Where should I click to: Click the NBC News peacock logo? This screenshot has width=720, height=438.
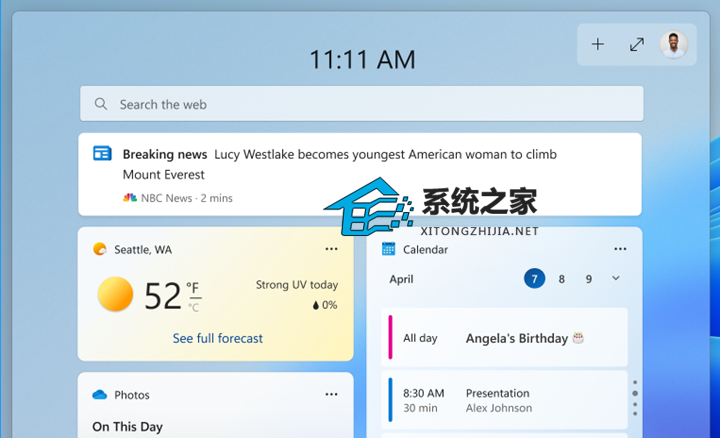click(129, 198)
